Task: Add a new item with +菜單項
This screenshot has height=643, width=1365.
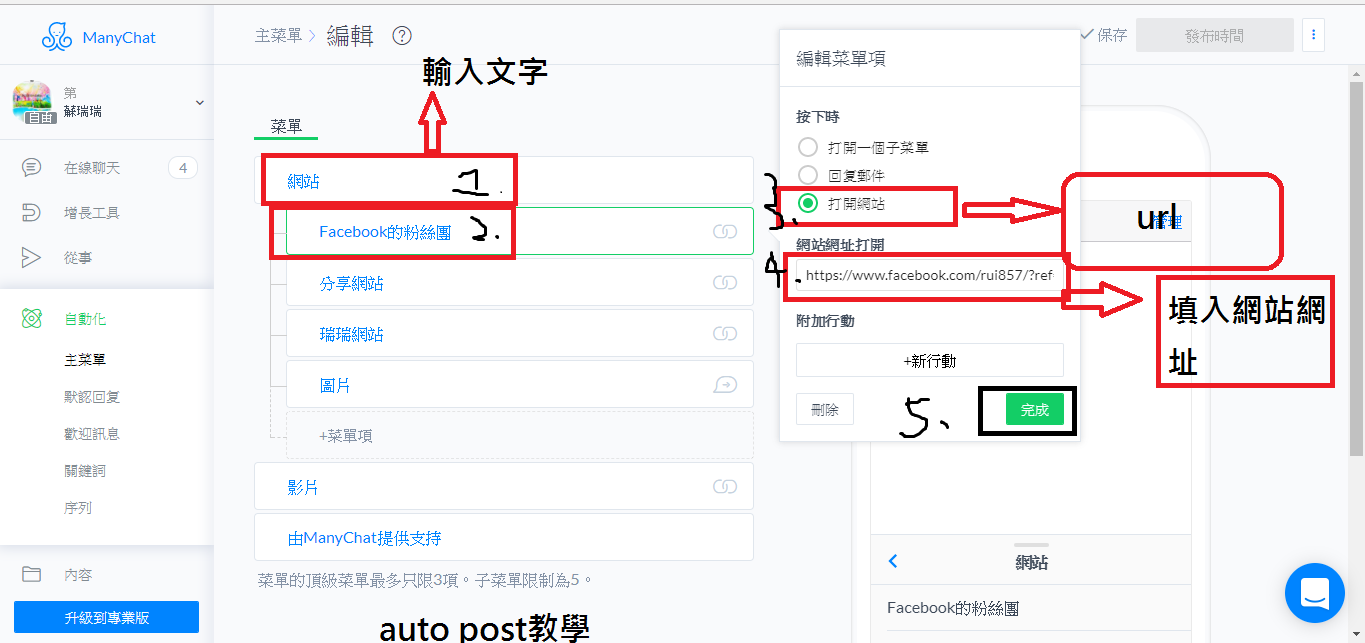Action: 520,436
